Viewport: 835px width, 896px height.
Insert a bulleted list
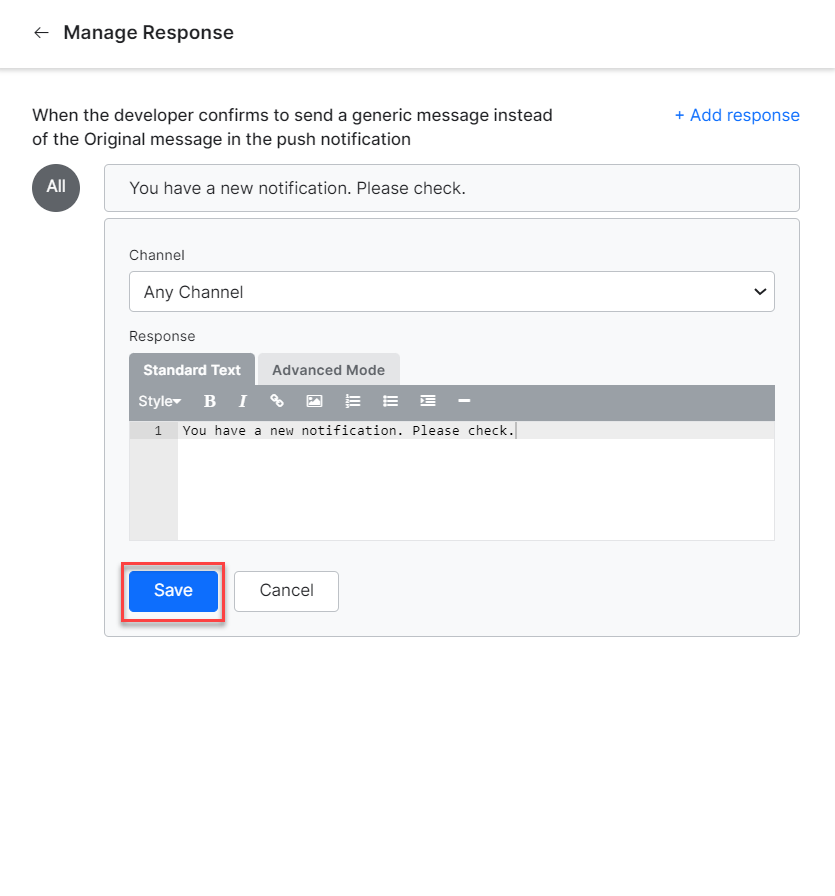click(x=390, y=401)
